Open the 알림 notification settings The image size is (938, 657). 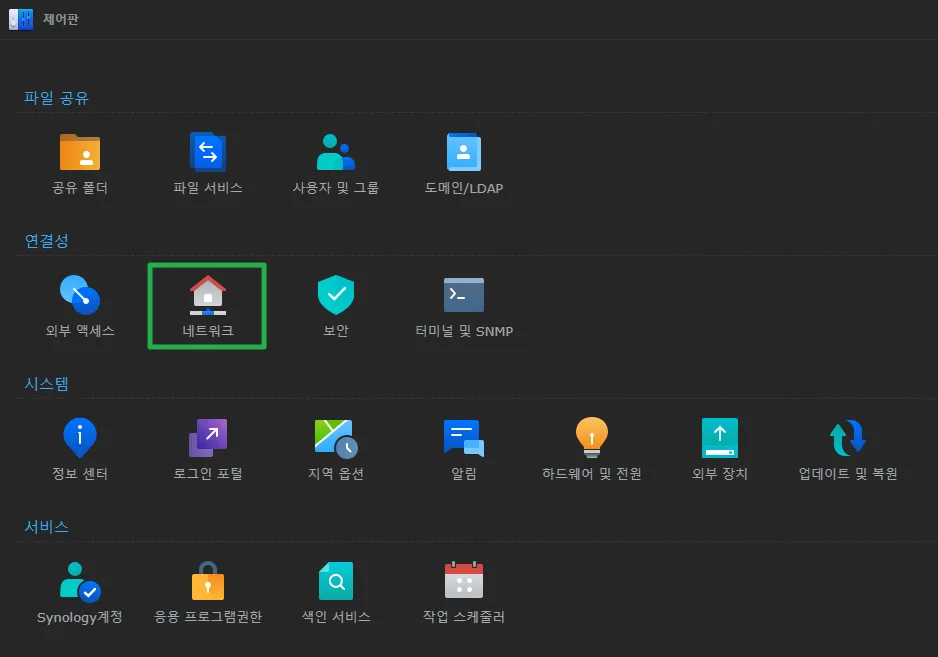coord(464,439)
